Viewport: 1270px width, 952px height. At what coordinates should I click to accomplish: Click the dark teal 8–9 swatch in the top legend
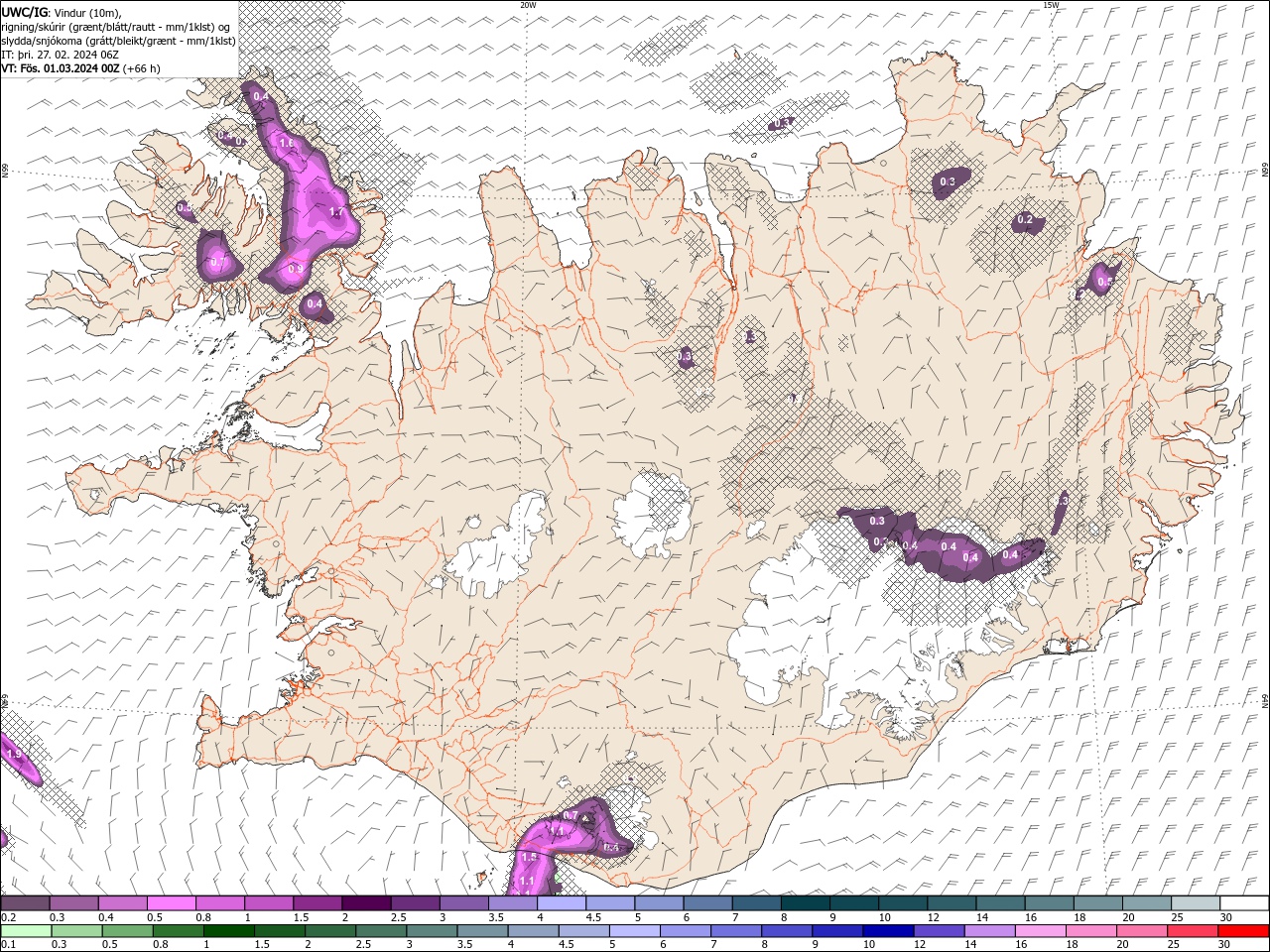coord(805,903)
